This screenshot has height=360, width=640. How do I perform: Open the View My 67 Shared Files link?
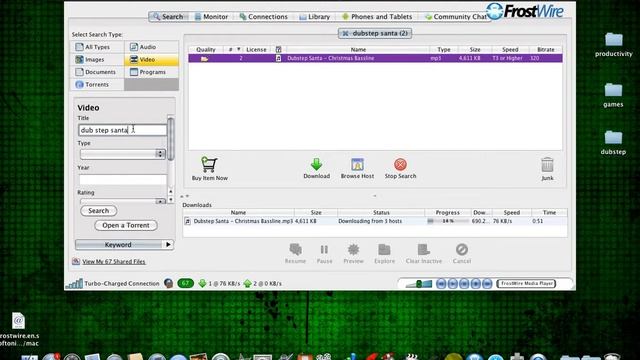coord(114,262)
